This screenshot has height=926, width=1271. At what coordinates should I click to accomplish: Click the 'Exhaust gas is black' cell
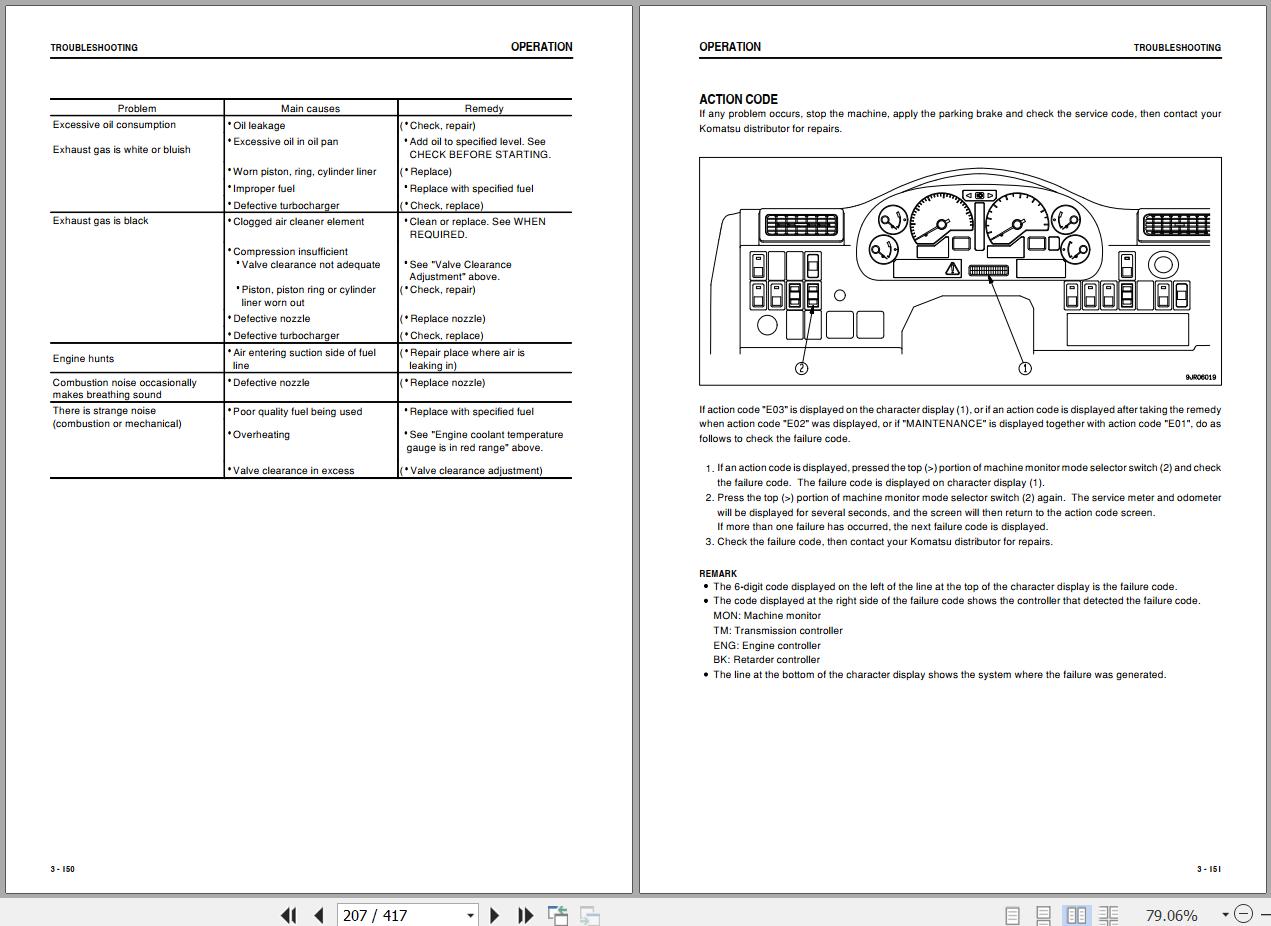101,221
